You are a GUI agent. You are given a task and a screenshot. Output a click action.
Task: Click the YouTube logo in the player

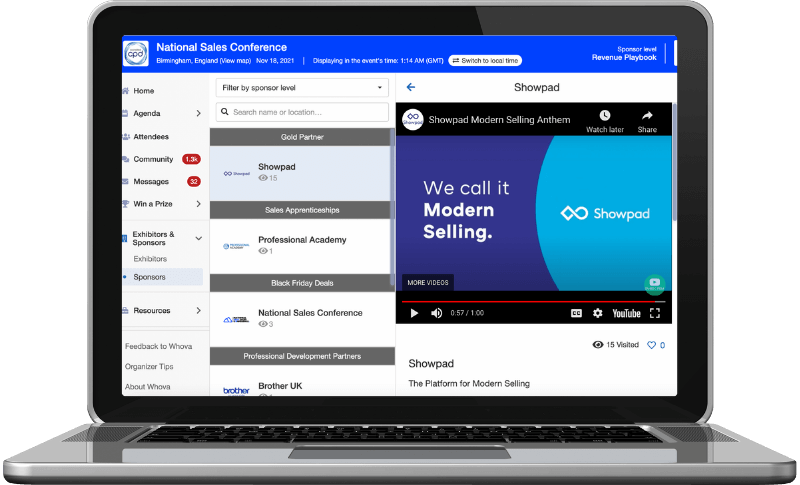(626, 313)
